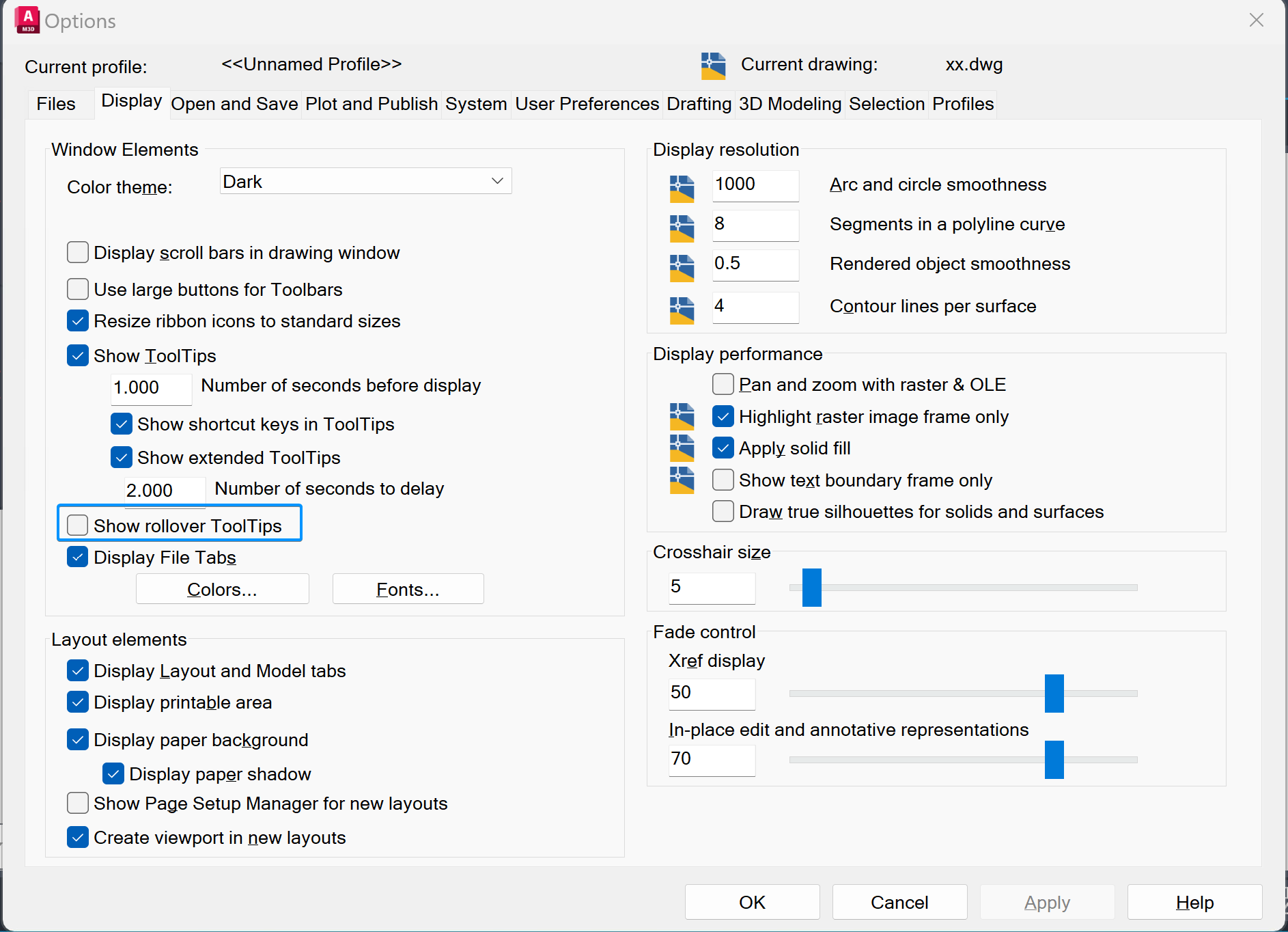Switch to the Drafting tab

[699, 104]
